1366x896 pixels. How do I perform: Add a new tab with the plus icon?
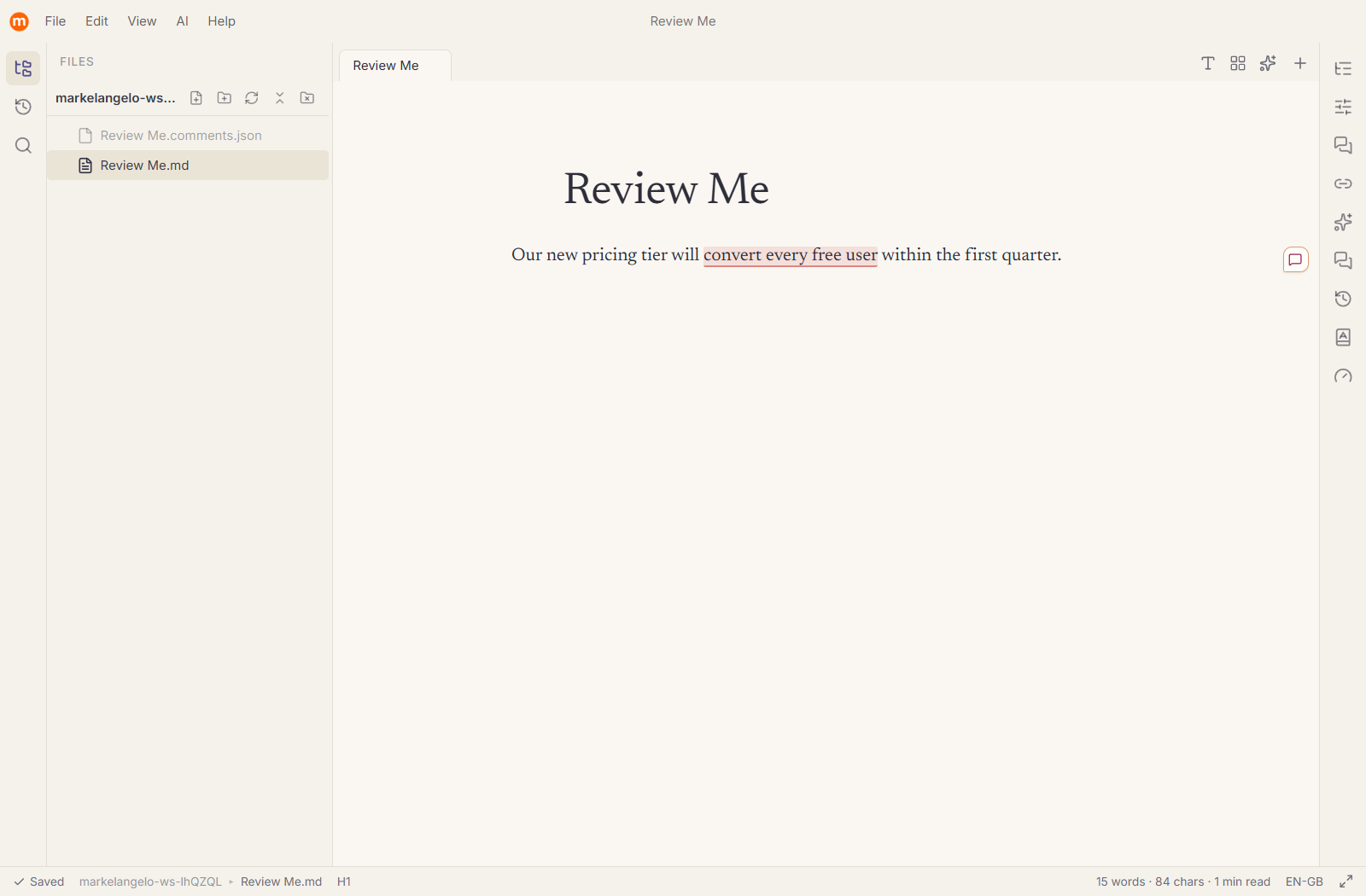[x=1300, y=63]
